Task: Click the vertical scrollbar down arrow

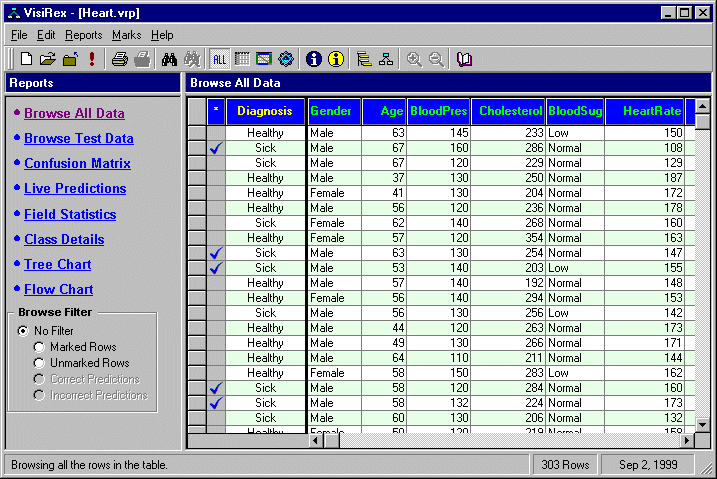Action: point(702,425)
